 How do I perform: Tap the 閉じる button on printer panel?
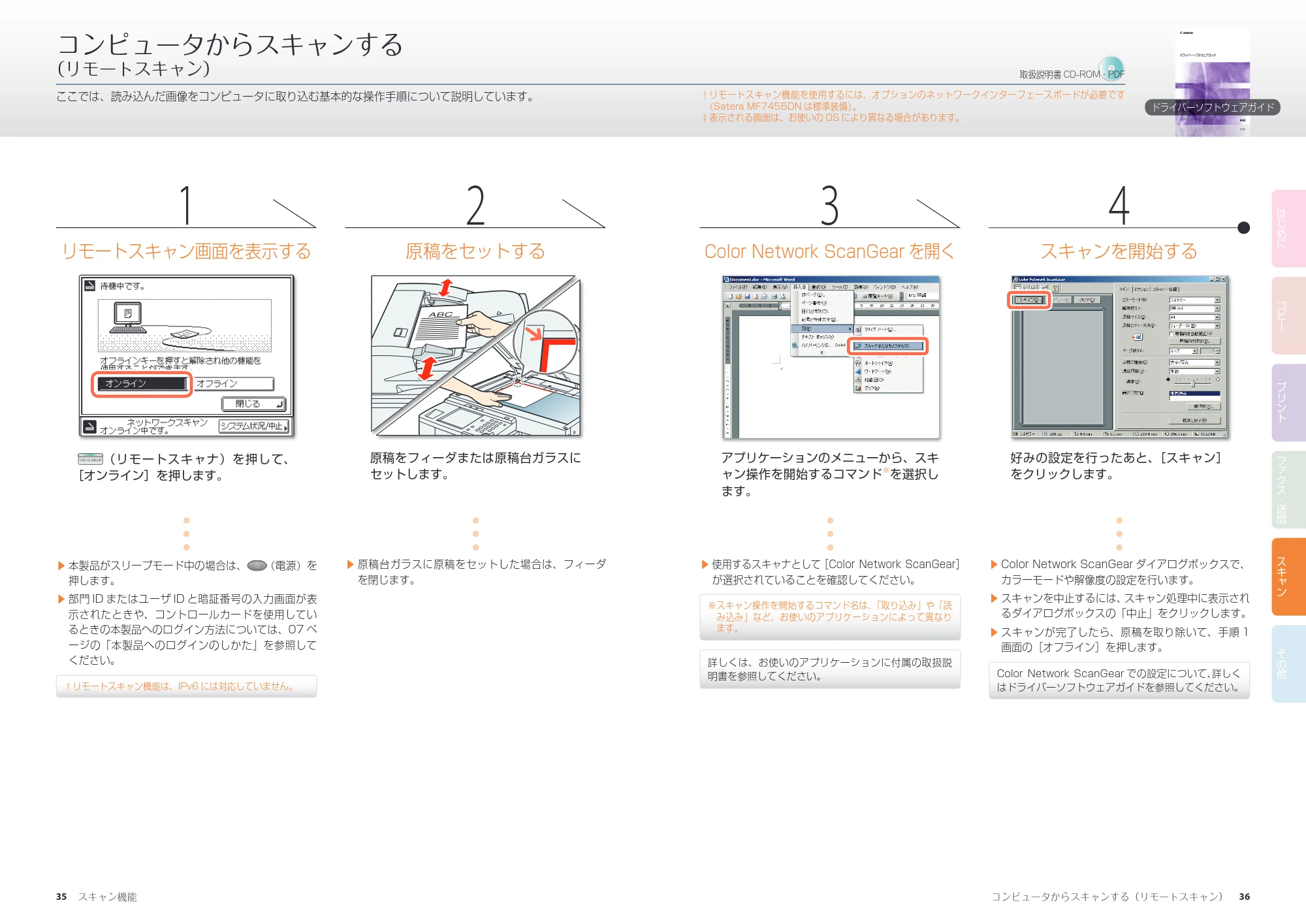[x=253, y=404]
